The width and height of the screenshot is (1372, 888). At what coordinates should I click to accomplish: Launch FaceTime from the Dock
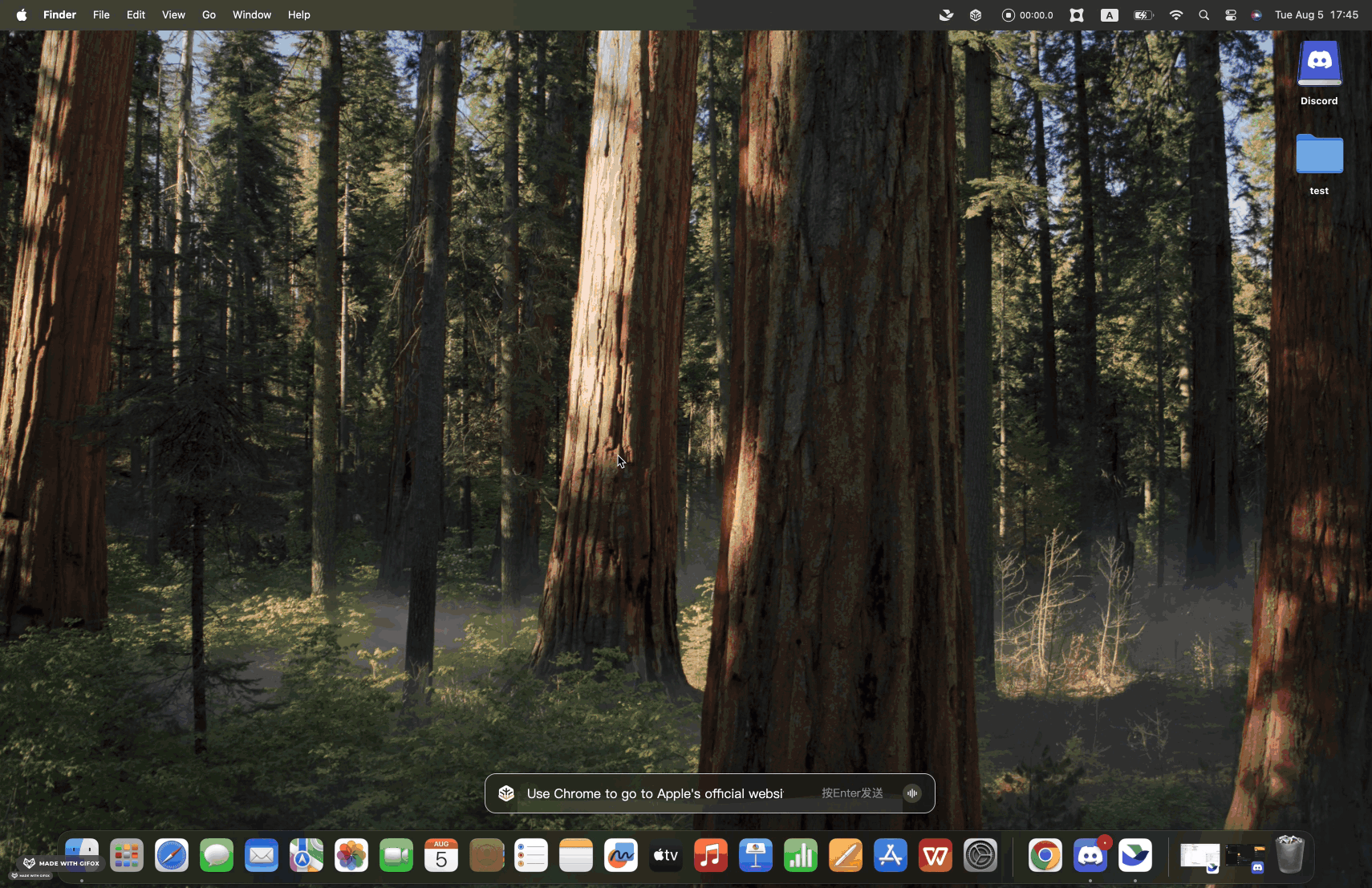click(396, 855)
